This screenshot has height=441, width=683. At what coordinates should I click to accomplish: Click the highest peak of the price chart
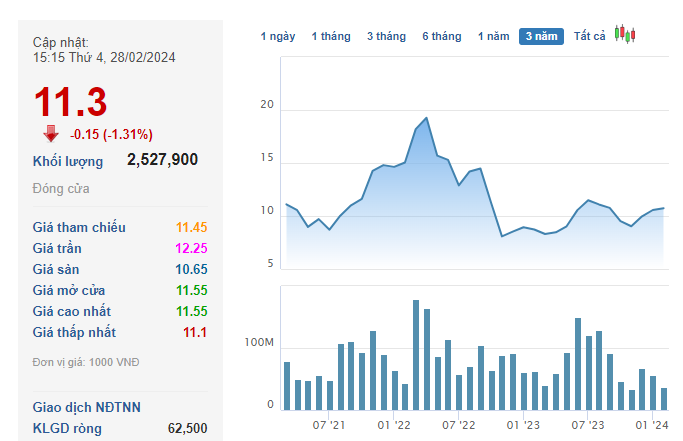[x=427, y=118]
